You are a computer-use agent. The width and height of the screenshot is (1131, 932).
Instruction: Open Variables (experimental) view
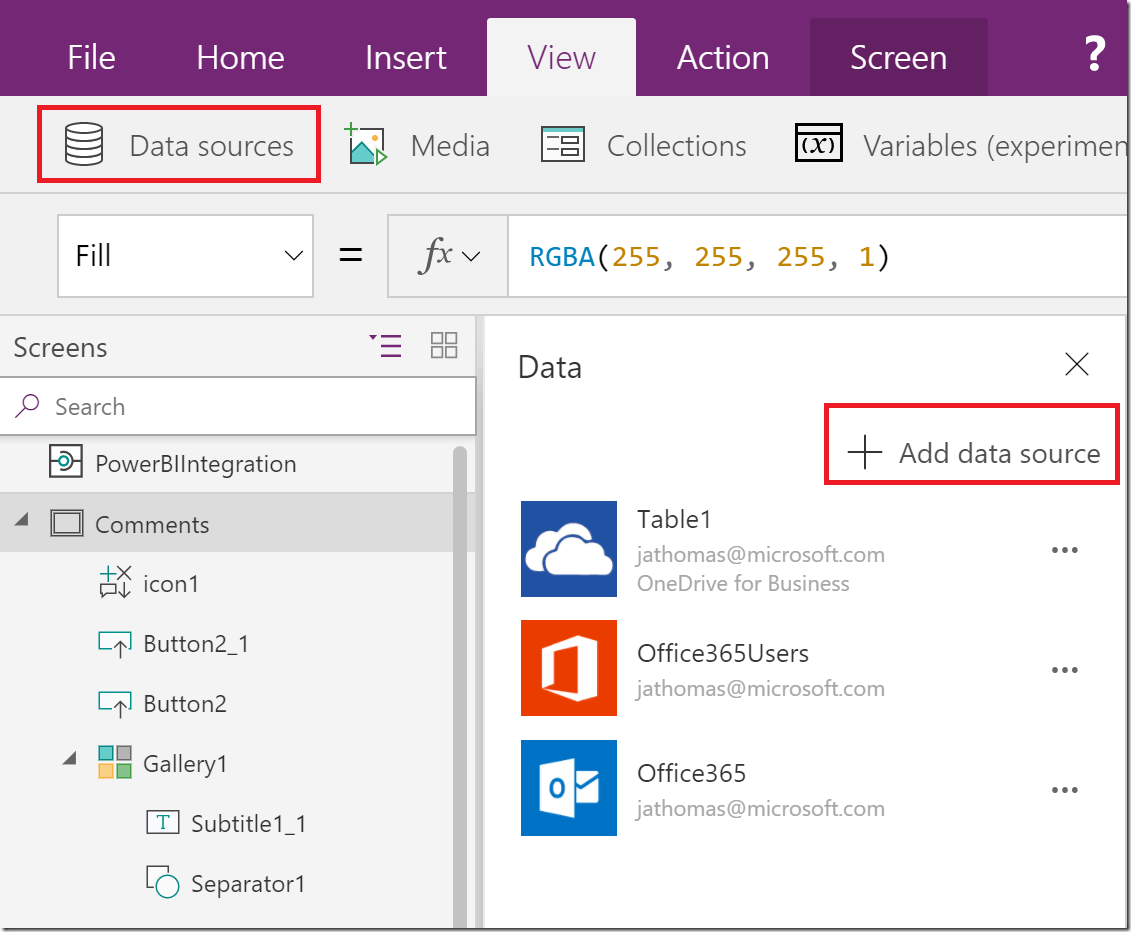pos(995,146)
